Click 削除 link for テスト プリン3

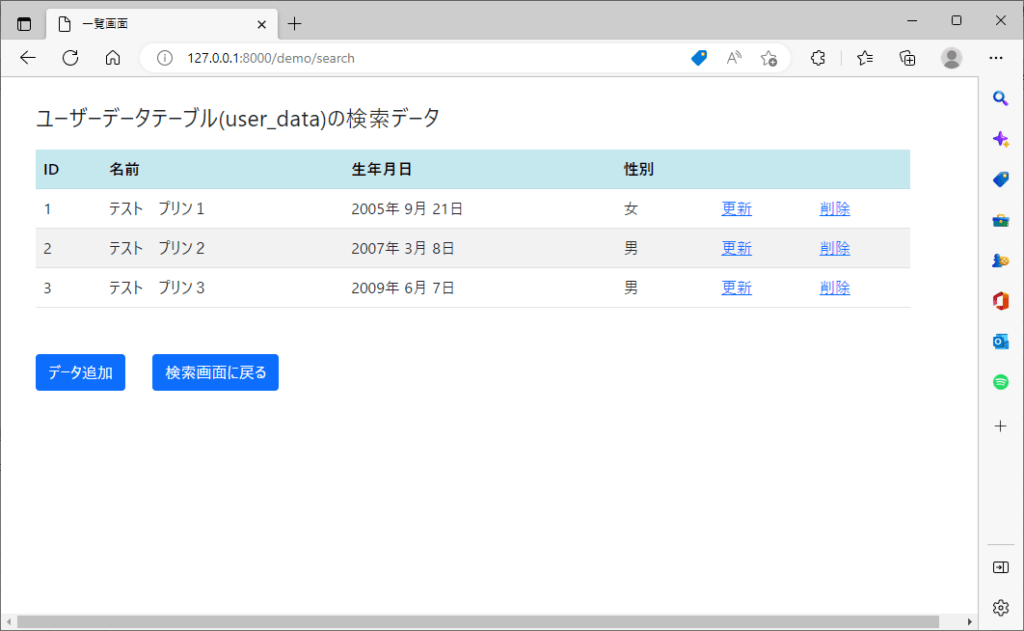[834, 288]
